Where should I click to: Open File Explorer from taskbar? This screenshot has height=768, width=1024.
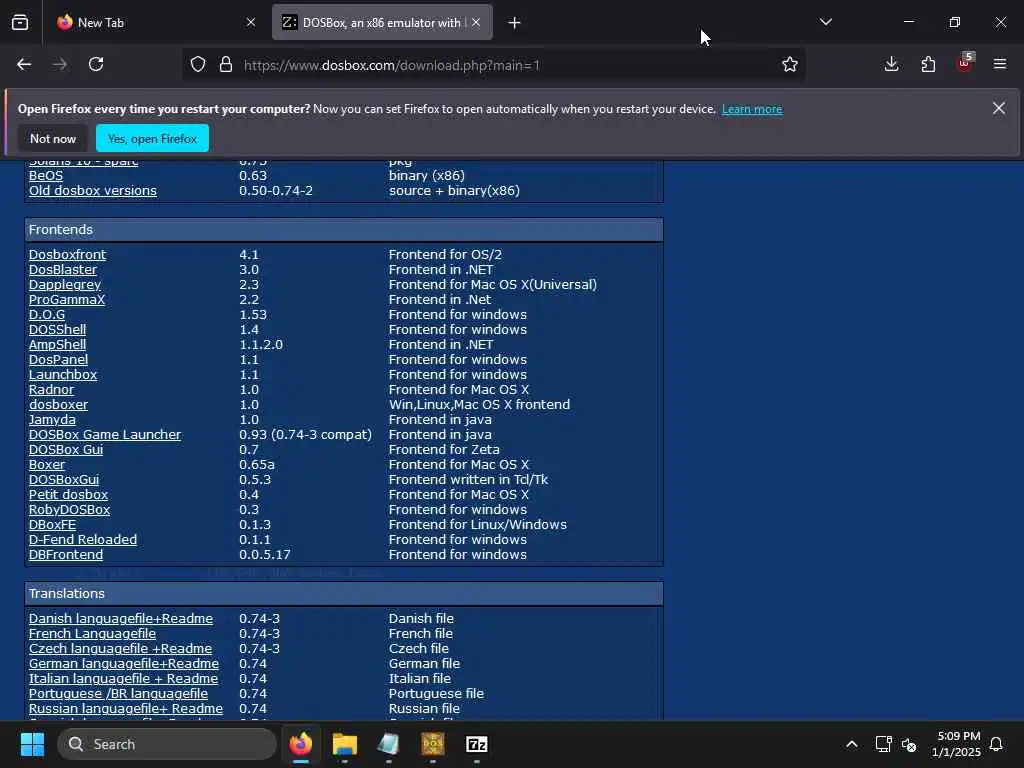[345, 744]
